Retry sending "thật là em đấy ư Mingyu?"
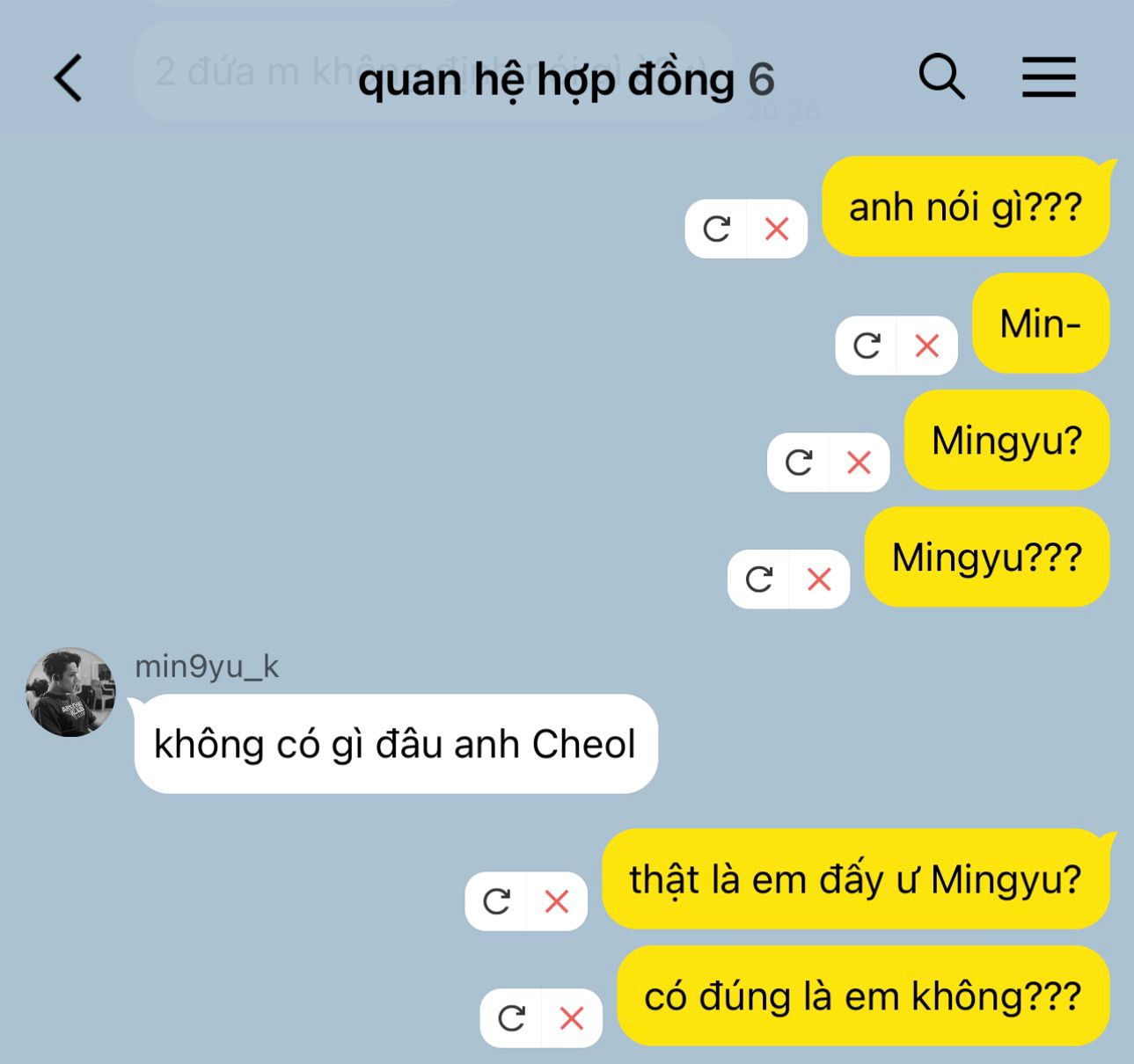1134x1064 pixels. pos(496,900)
